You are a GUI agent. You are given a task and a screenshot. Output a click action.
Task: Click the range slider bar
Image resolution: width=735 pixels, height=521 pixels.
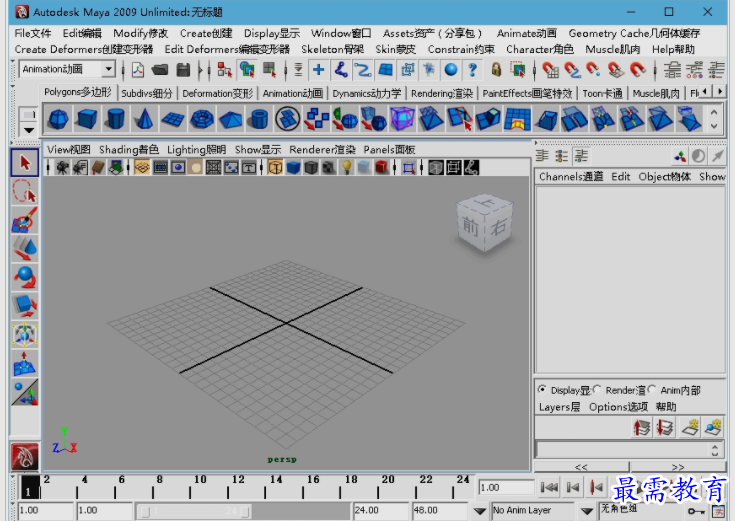click(195, 511)
